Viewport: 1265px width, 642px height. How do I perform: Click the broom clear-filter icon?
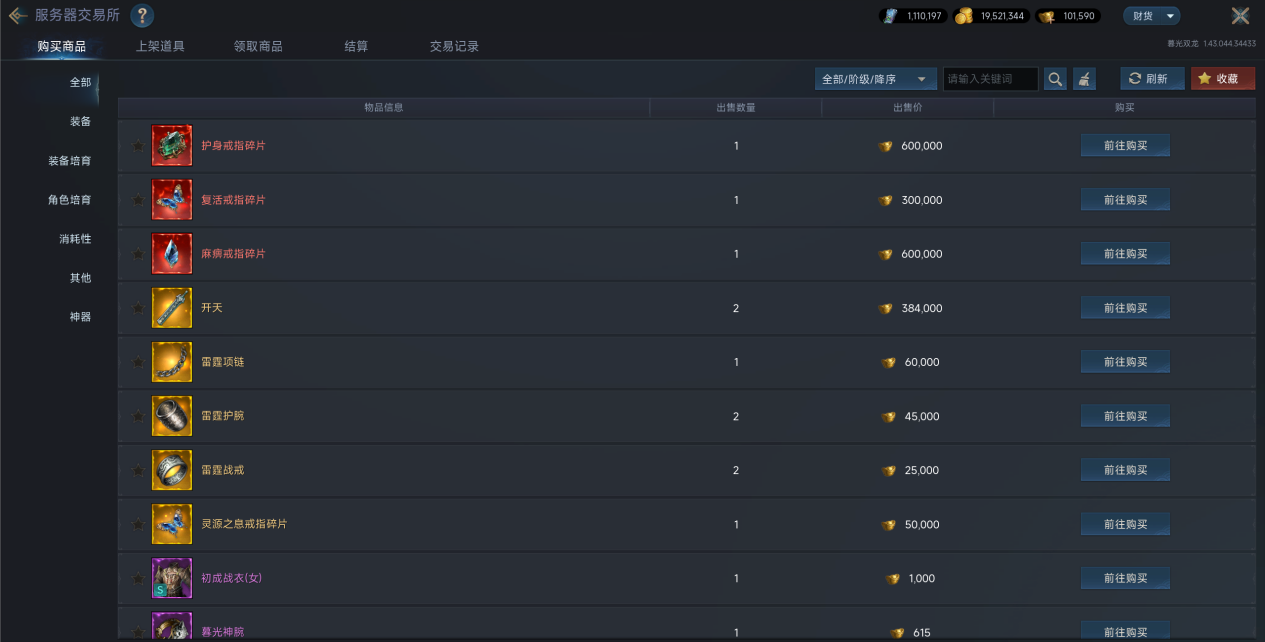(x=1084, y=79)
